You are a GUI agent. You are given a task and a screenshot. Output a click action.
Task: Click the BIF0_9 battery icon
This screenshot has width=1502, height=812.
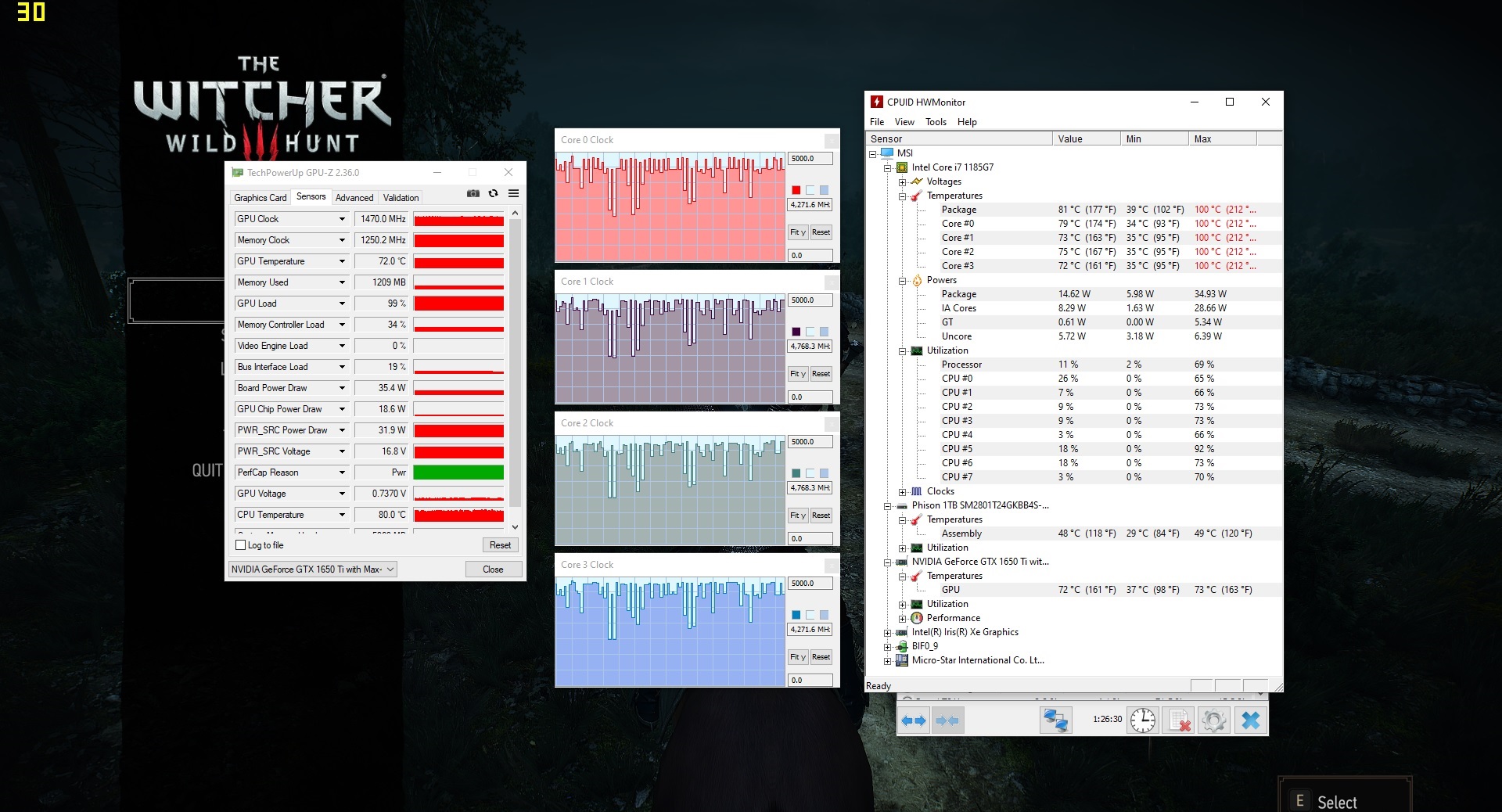[902, 646]
